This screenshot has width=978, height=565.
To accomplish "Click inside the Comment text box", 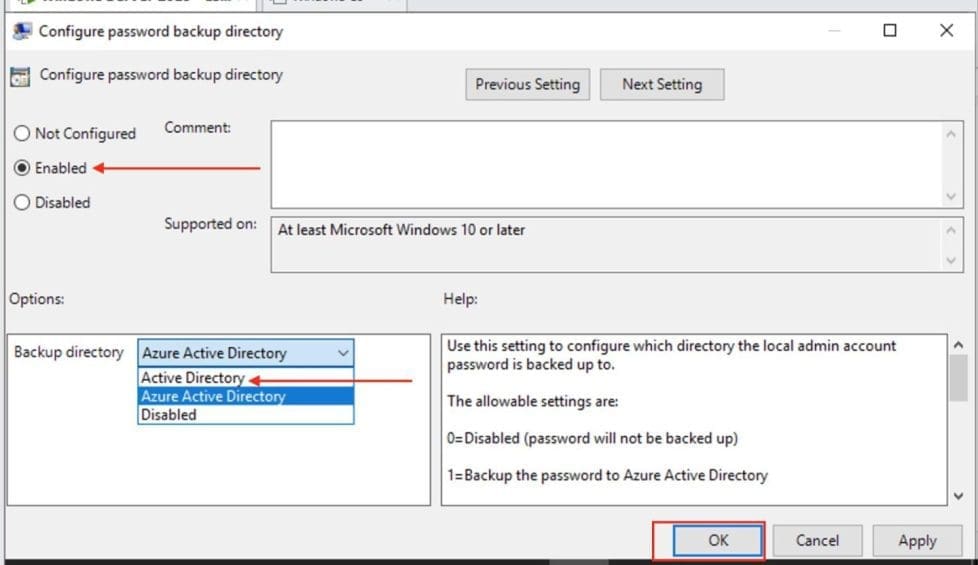I will 605,165.
